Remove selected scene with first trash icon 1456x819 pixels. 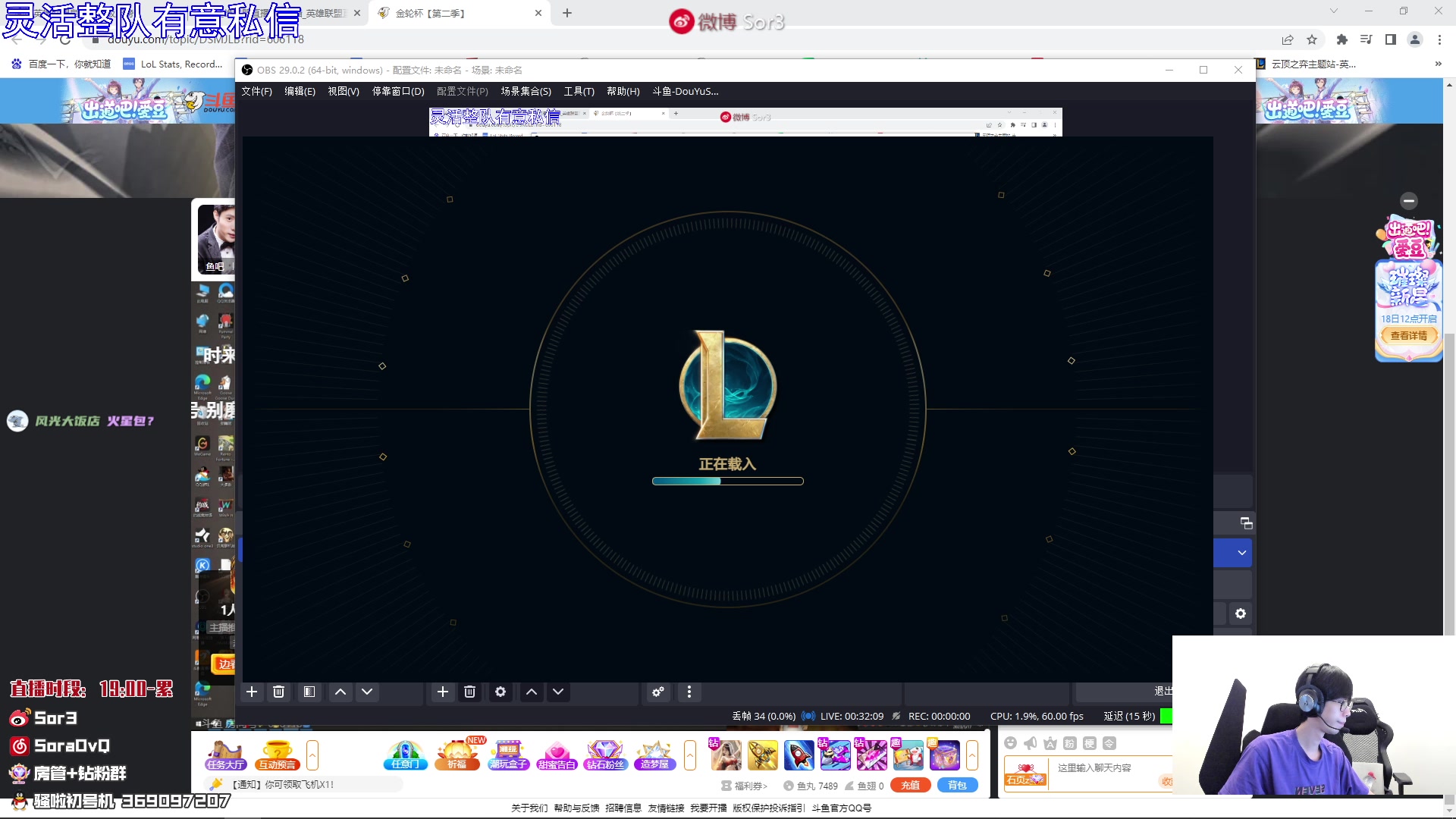pyautogui.click(x=278, y=692)
